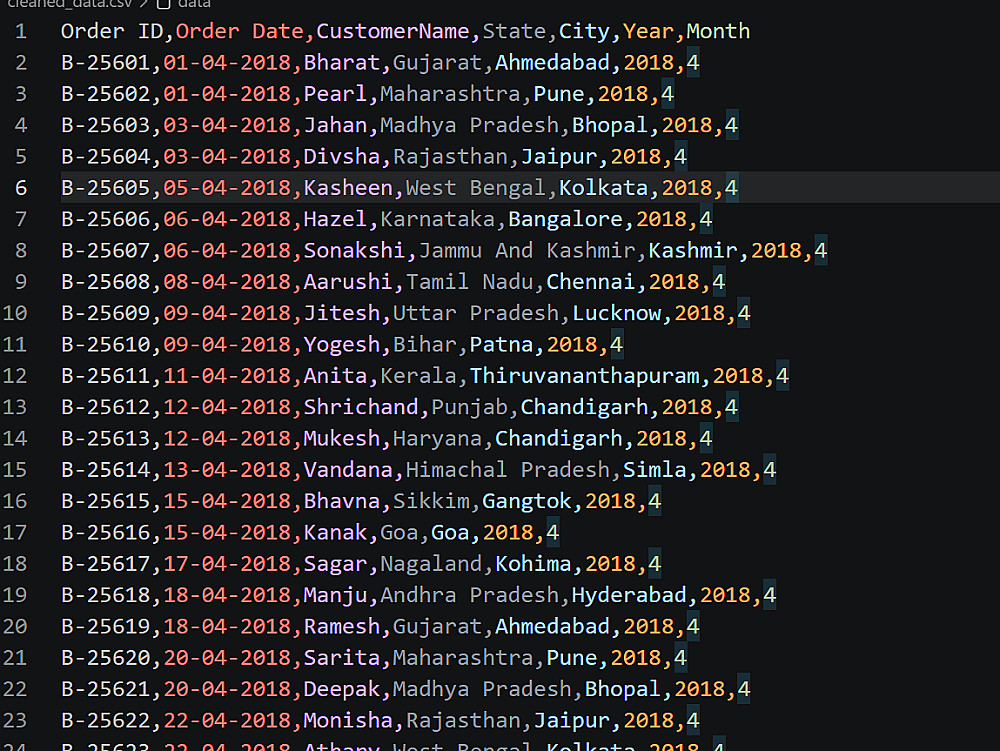The image size is (1000, 751).
Task: Click the 'data' breadcrumb symbol icon
Action: point(164,3)
